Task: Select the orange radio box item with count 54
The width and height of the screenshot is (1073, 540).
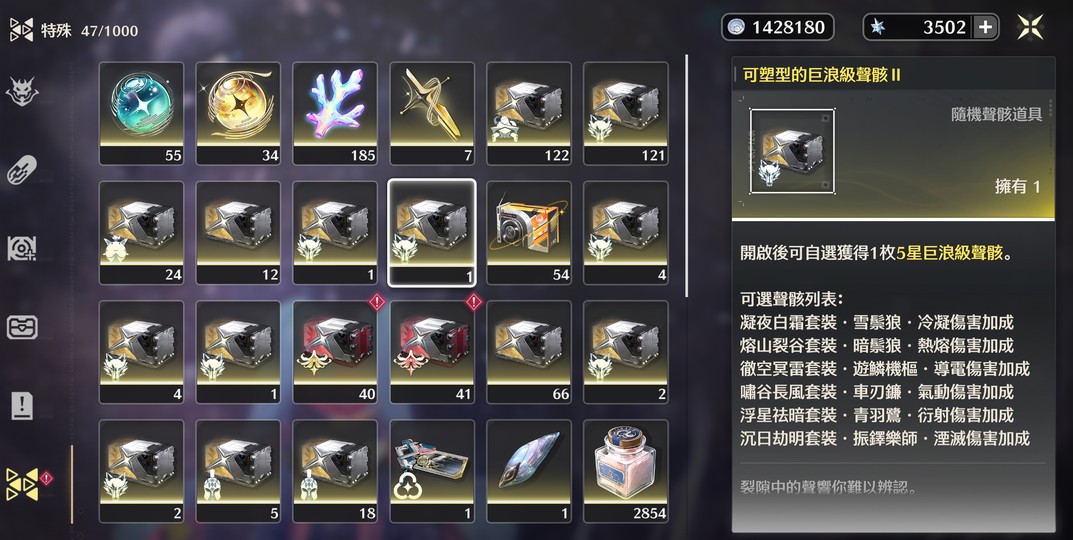Action: pos(529,233)
